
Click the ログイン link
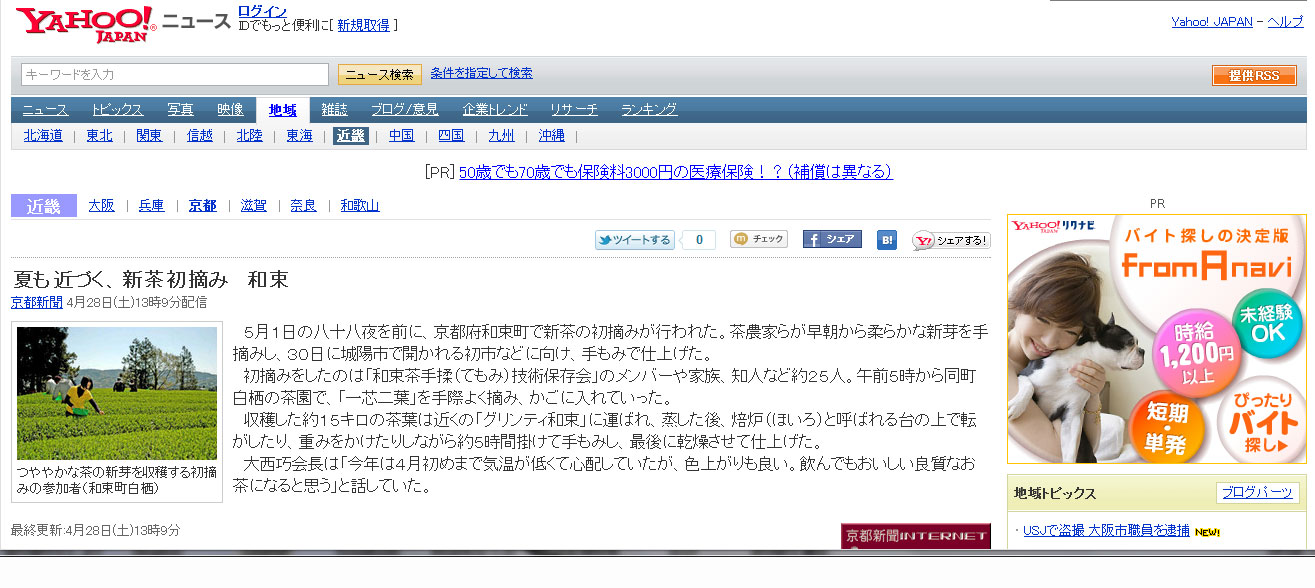click(x=263, y=11)
